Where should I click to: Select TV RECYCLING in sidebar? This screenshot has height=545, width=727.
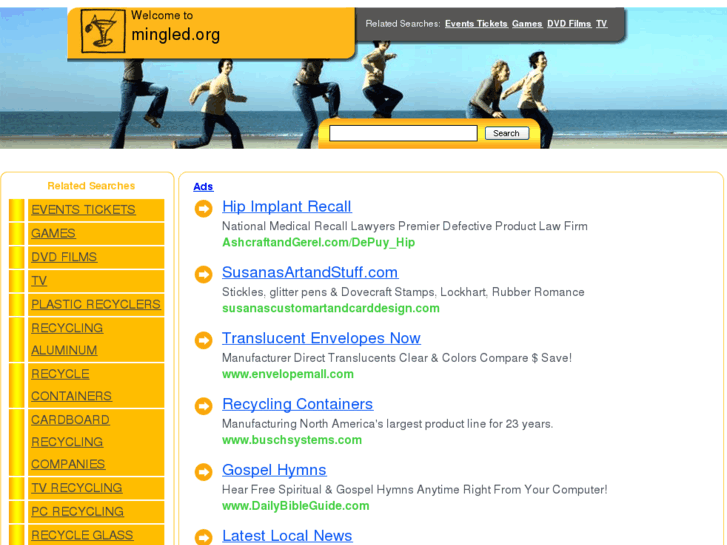coord(77,488)
